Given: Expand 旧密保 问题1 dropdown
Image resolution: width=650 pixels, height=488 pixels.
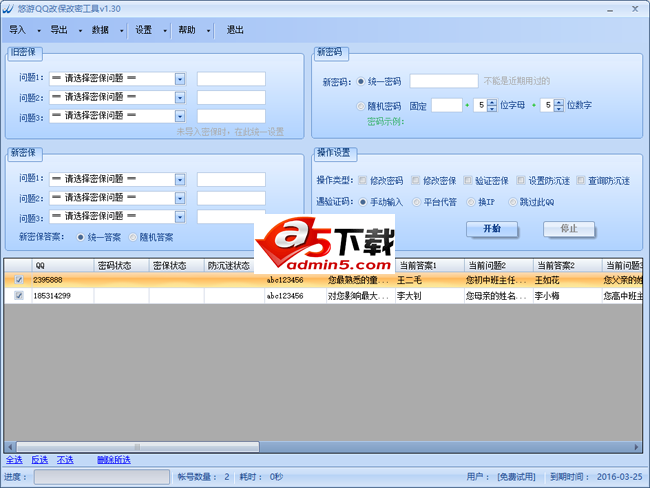Looking at the screenshot, I should click(180, 79).
